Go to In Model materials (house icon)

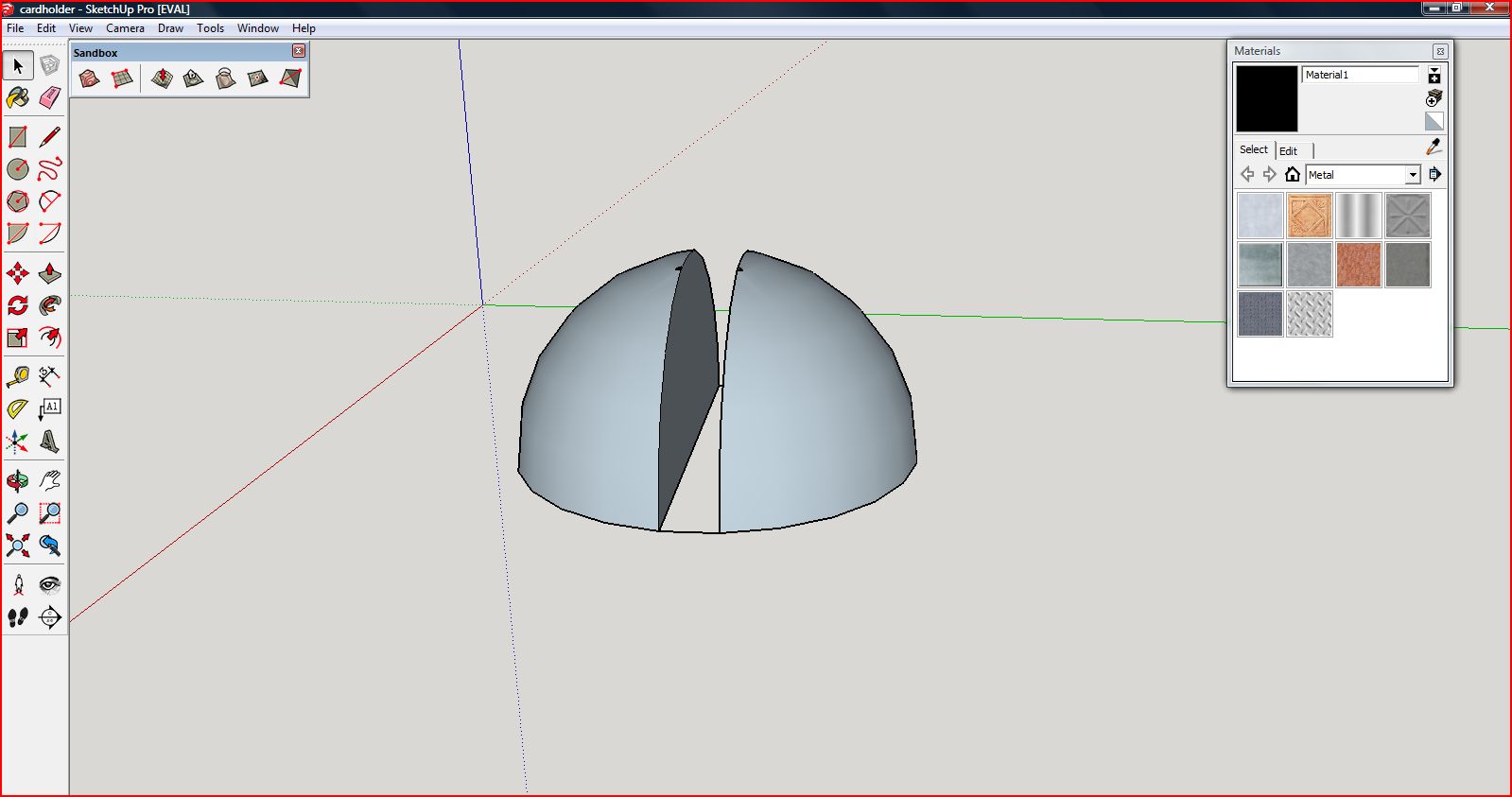[x=1293, y=174]
